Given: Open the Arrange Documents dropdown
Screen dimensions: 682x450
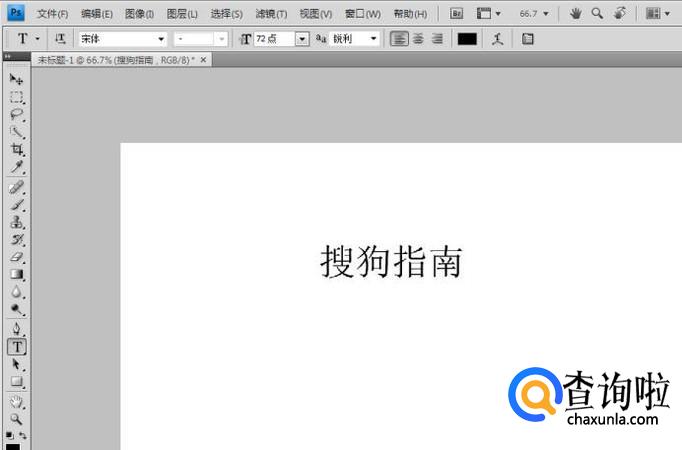Looking at the screenshot, I should (x=657, y=13).
